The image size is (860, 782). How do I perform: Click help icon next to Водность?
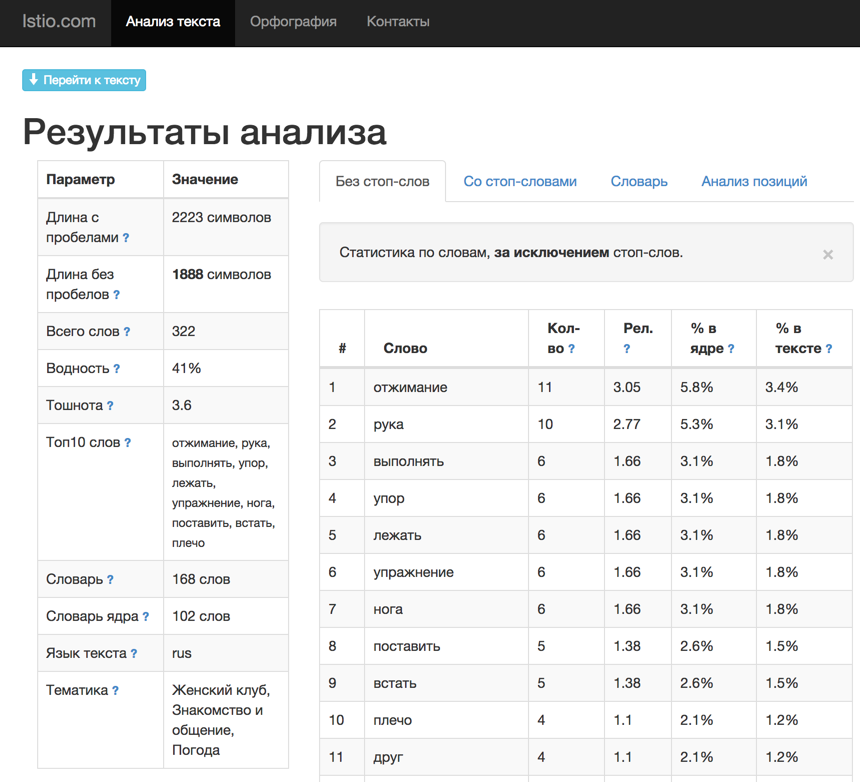(x=117, y=369)
